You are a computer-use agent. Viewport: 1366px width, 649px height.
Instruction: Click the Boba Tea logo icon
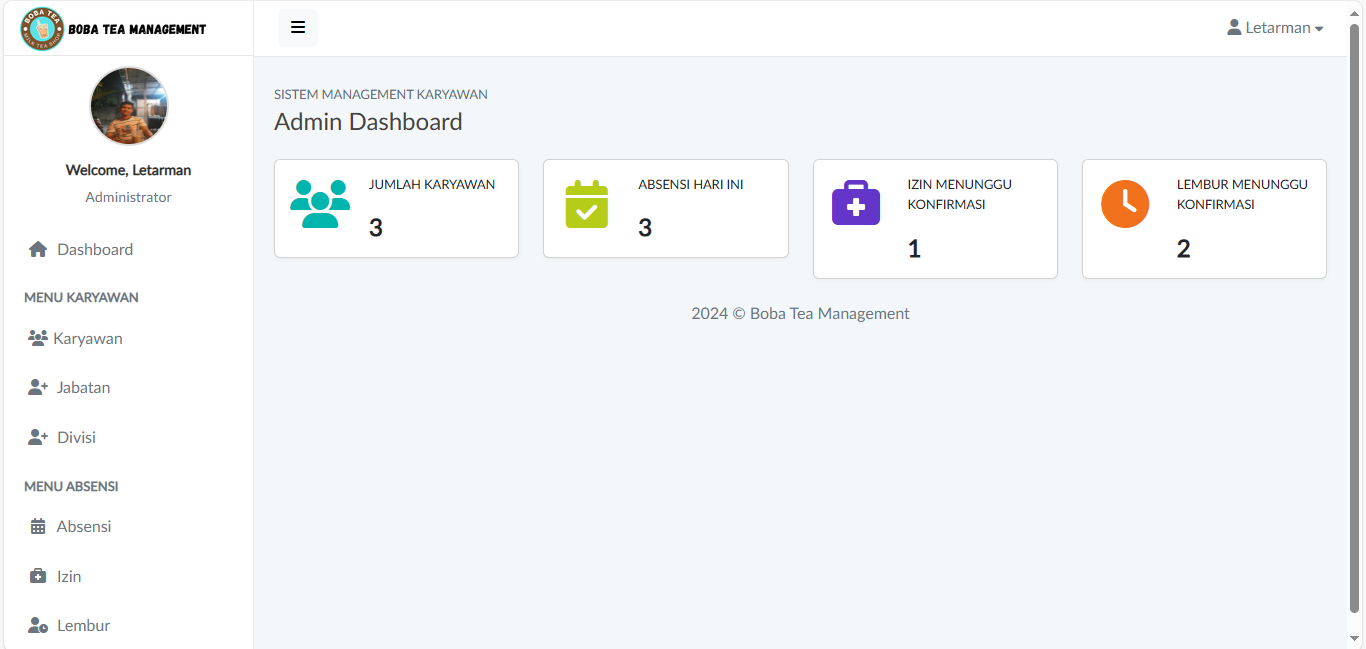coord(42,29)
